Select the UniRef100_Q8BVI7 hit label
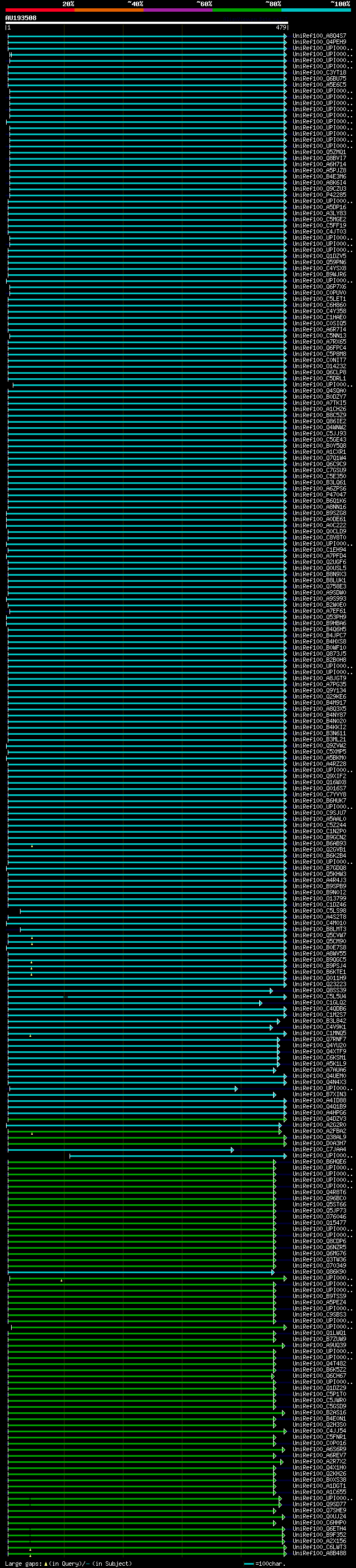356x1568 pixels. (x=319, y=159)
